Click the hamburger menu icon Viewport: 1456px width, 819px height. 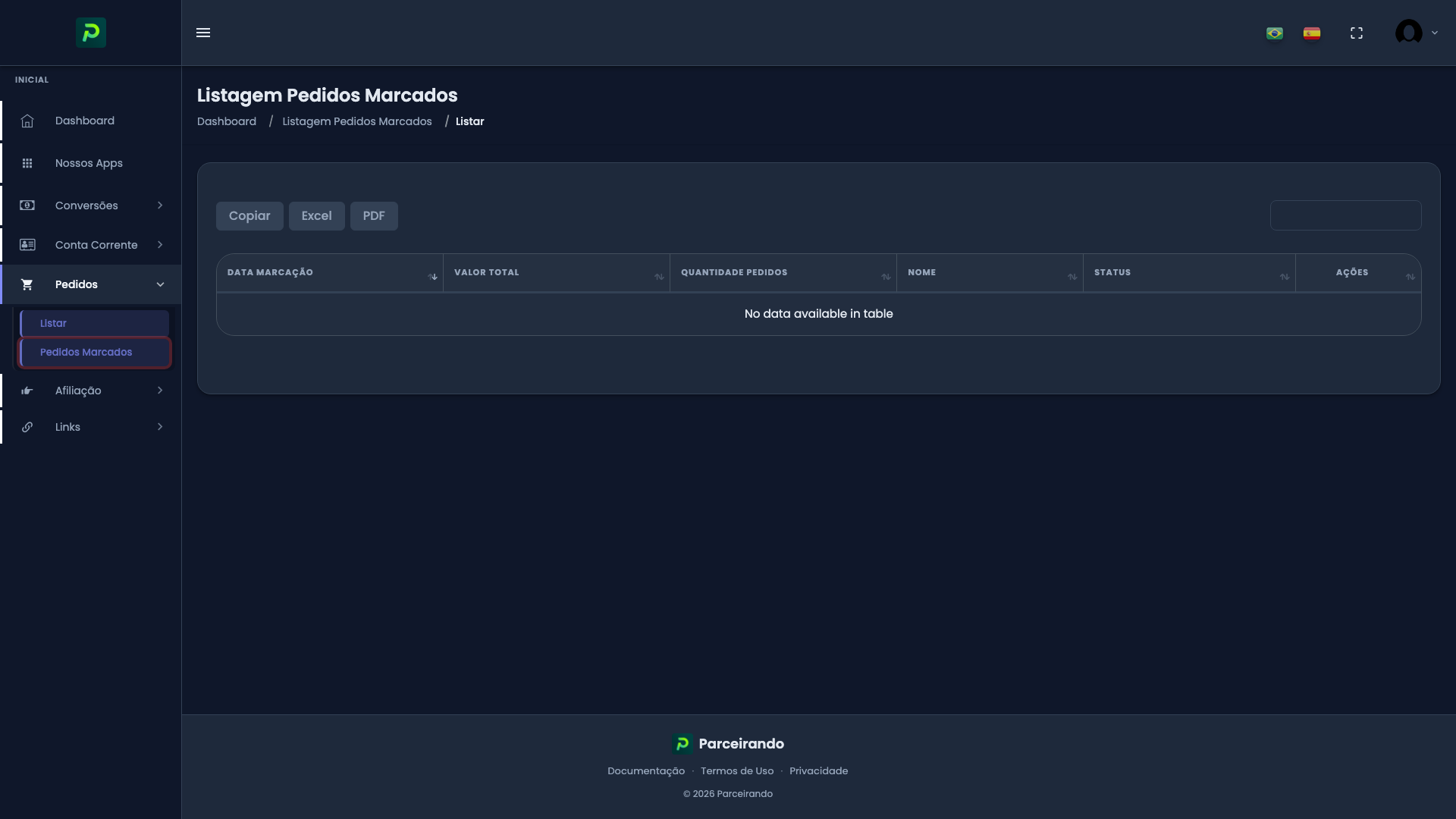tap(203, 33)
